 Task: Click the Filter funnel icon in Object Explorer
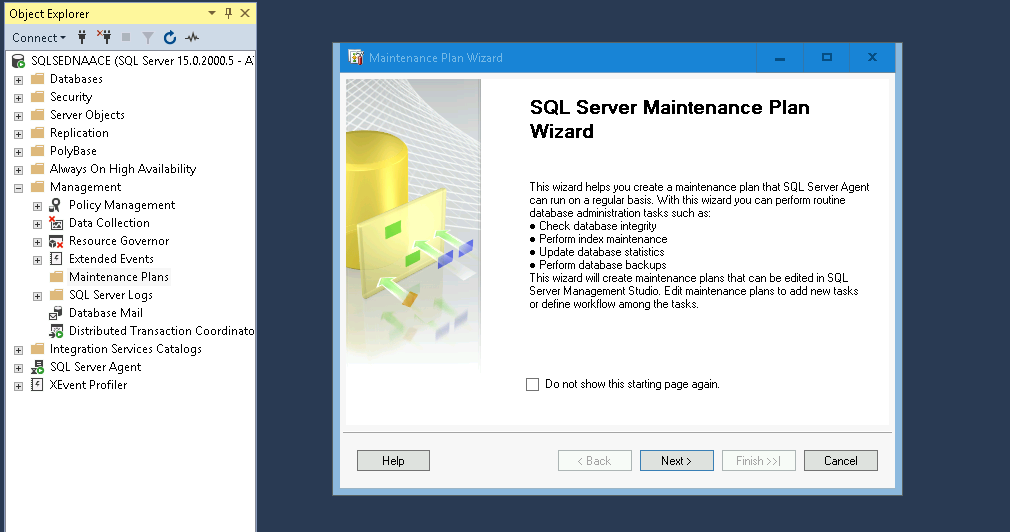tap(148, 38)
